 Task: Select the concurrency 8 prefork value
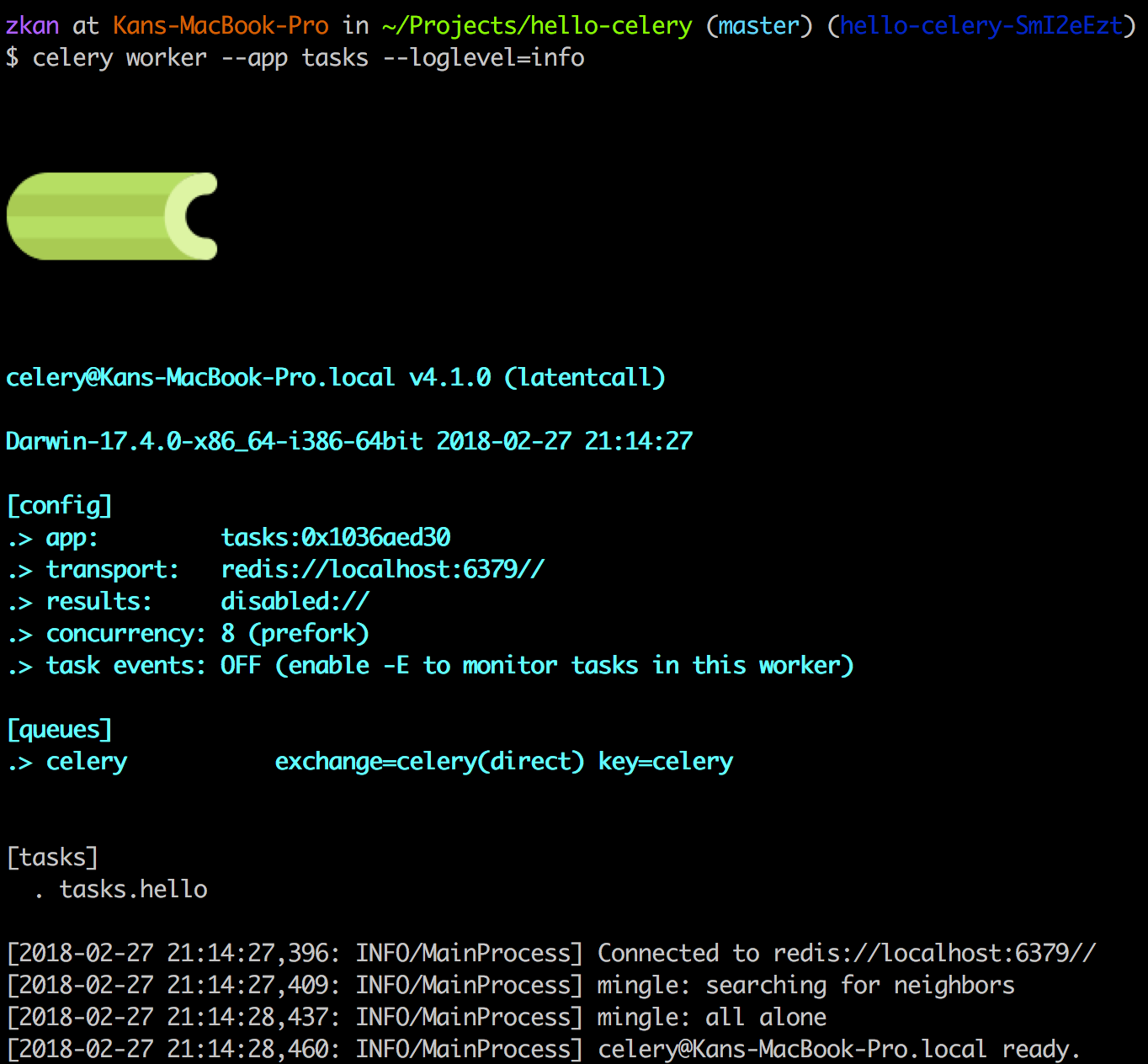tap(295, 633)
